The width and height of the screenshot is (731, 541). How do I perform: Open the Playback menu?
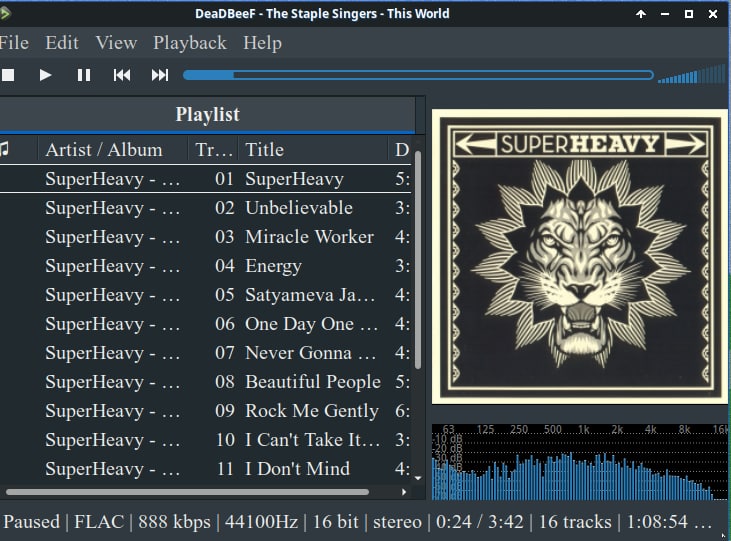pos(190,43)
